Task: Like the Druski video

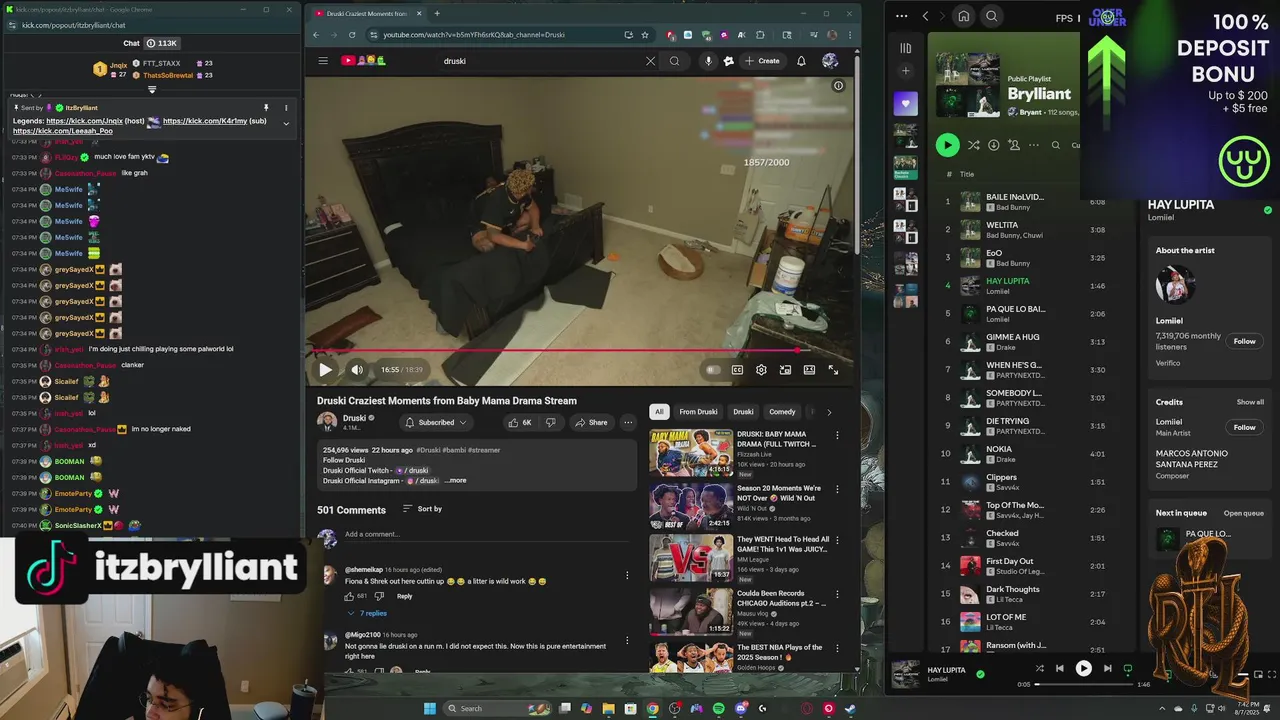Action: pyautogui.click(x=520, y=422)
